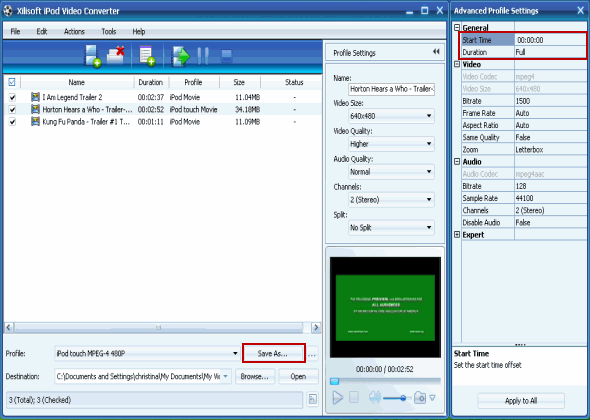
Task: Click the video Bitrate value 1500
Action: pos(550,101)
